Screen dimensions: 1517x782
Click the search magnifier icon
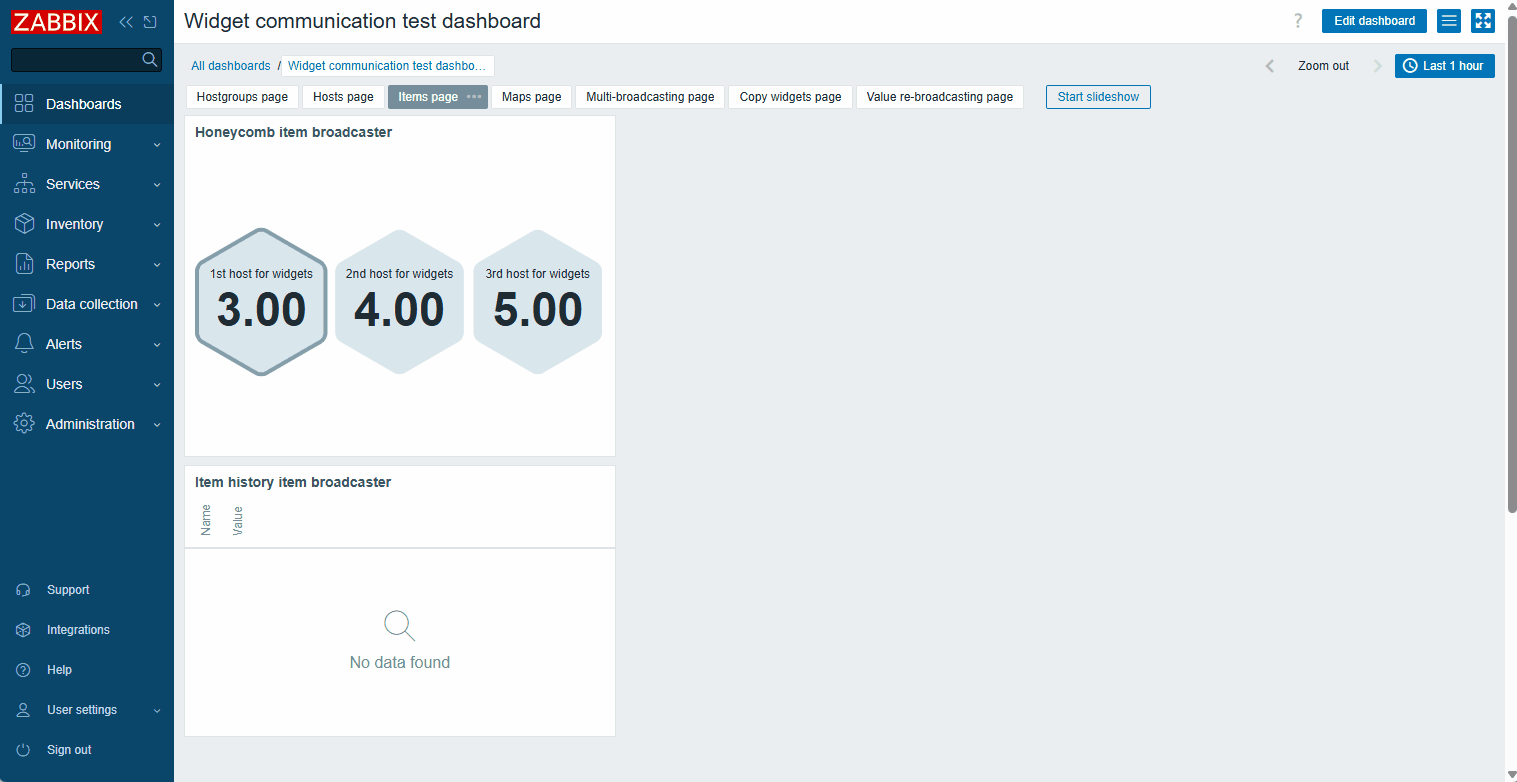150,60
